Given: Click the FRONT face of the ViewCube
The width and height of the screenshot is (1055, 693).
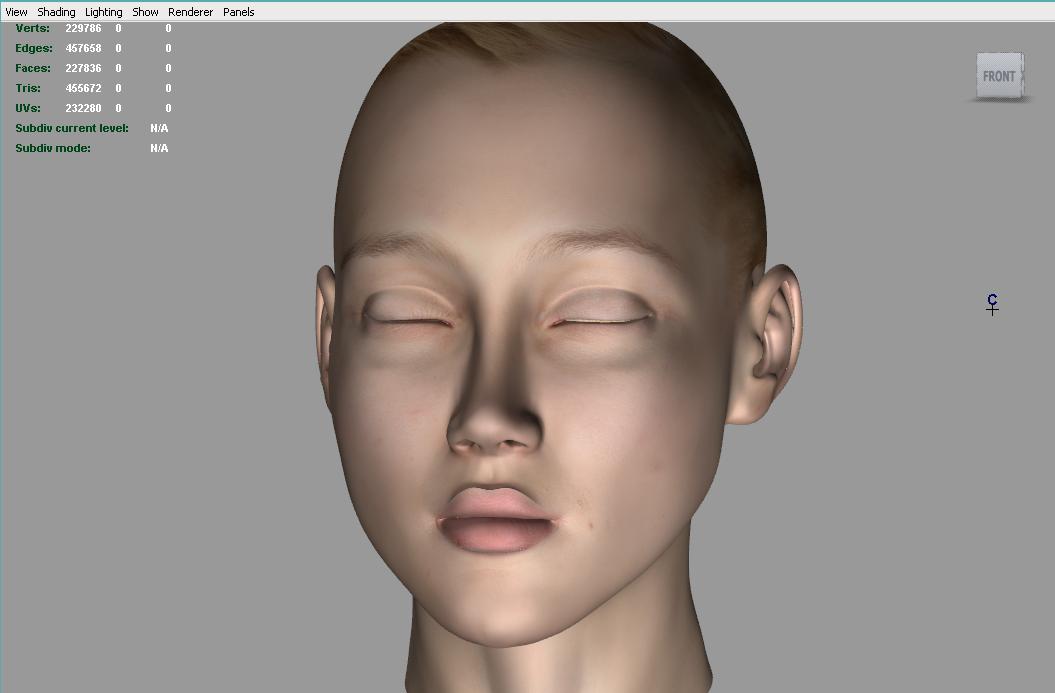Looking at the screenshot, I should 998,76.
